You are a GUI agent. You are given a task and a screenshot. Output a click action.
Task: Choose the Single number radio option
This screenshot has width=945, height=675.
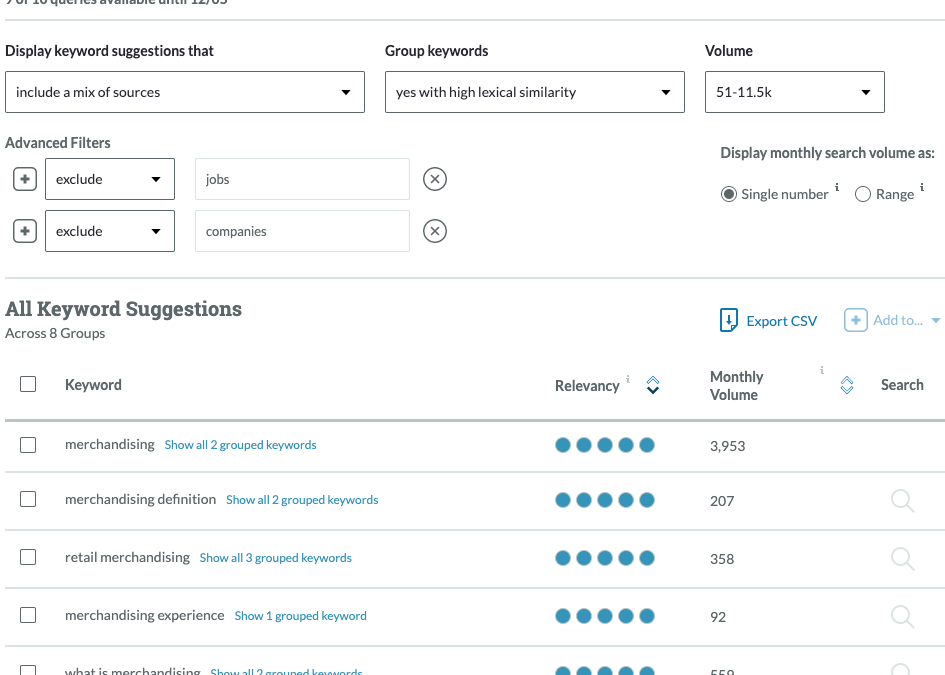(729, 194)
